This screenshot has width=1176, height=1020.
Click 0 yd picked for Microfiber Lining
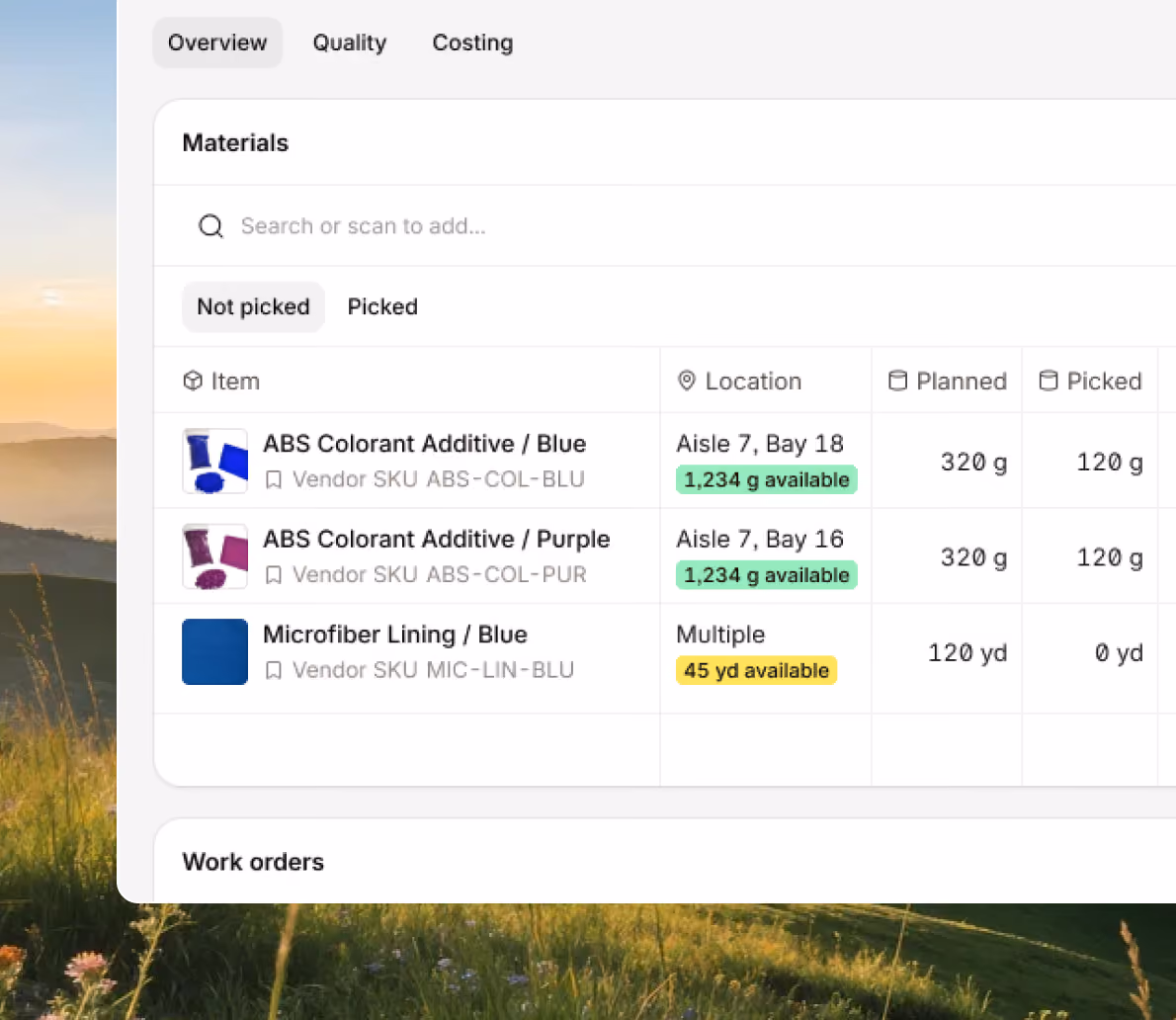(1119, 652)
